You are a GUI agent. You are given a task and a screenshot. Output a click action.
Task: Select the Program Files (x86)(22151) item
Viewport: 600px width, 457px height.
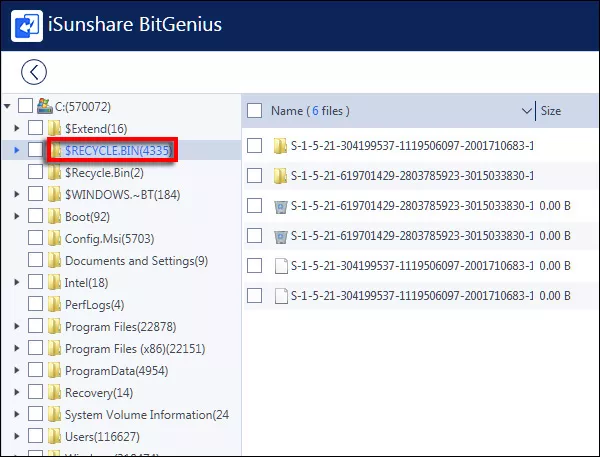135,349
